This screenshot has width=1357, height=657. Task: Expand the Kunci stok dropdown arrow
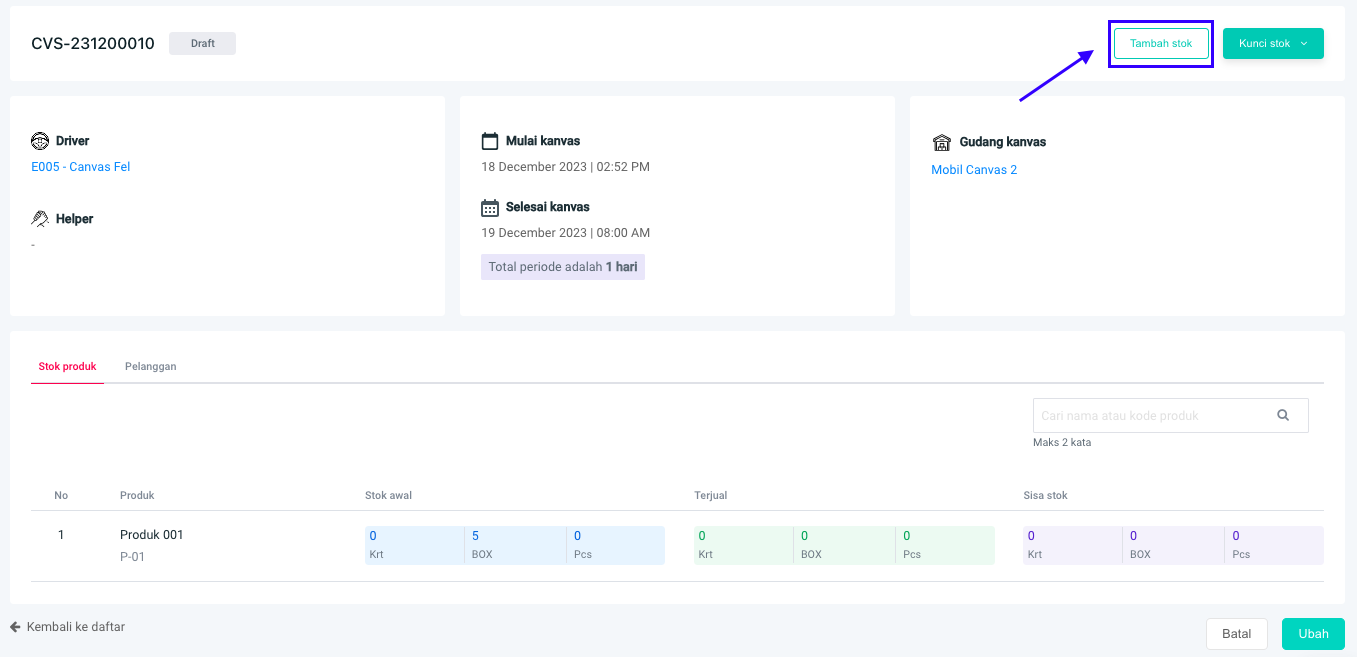tap(1304, 44)
